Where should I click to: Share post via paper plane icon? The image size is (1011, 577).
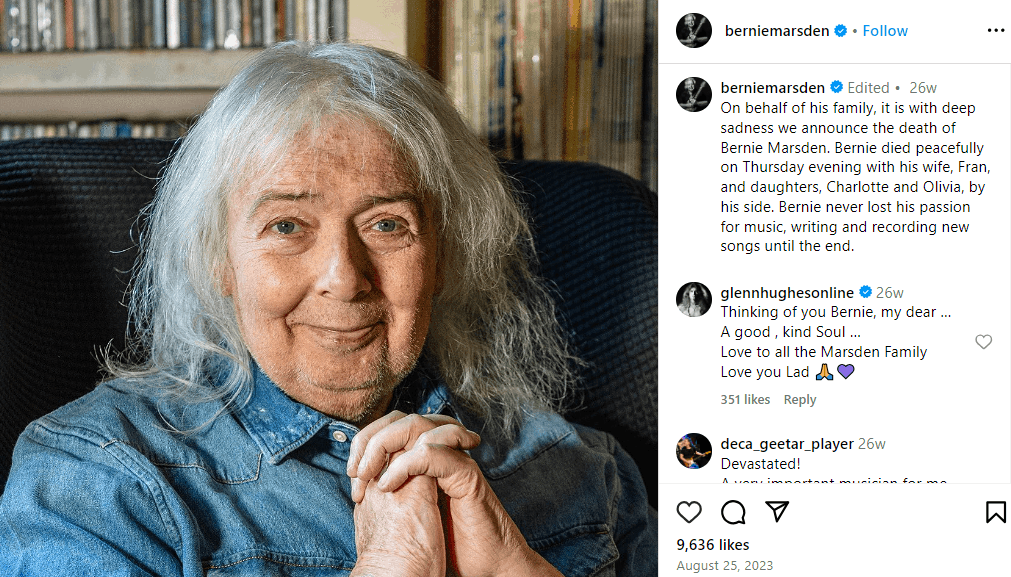pyautogui.click(x=777, y=512)
